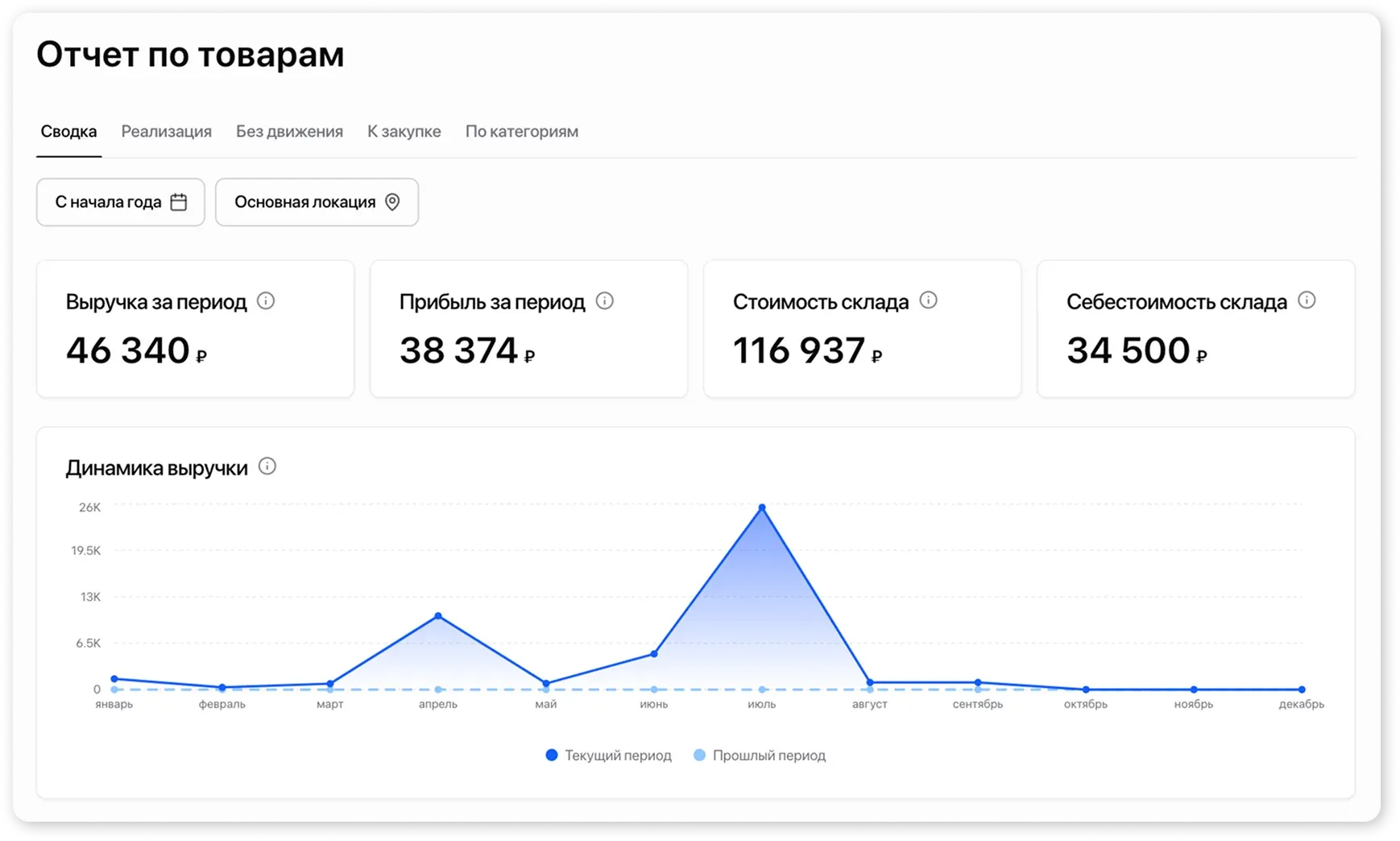Toggle Прошлый период legend series
The height and width of the screenshot is (841, 1400).
pos(760,756)
